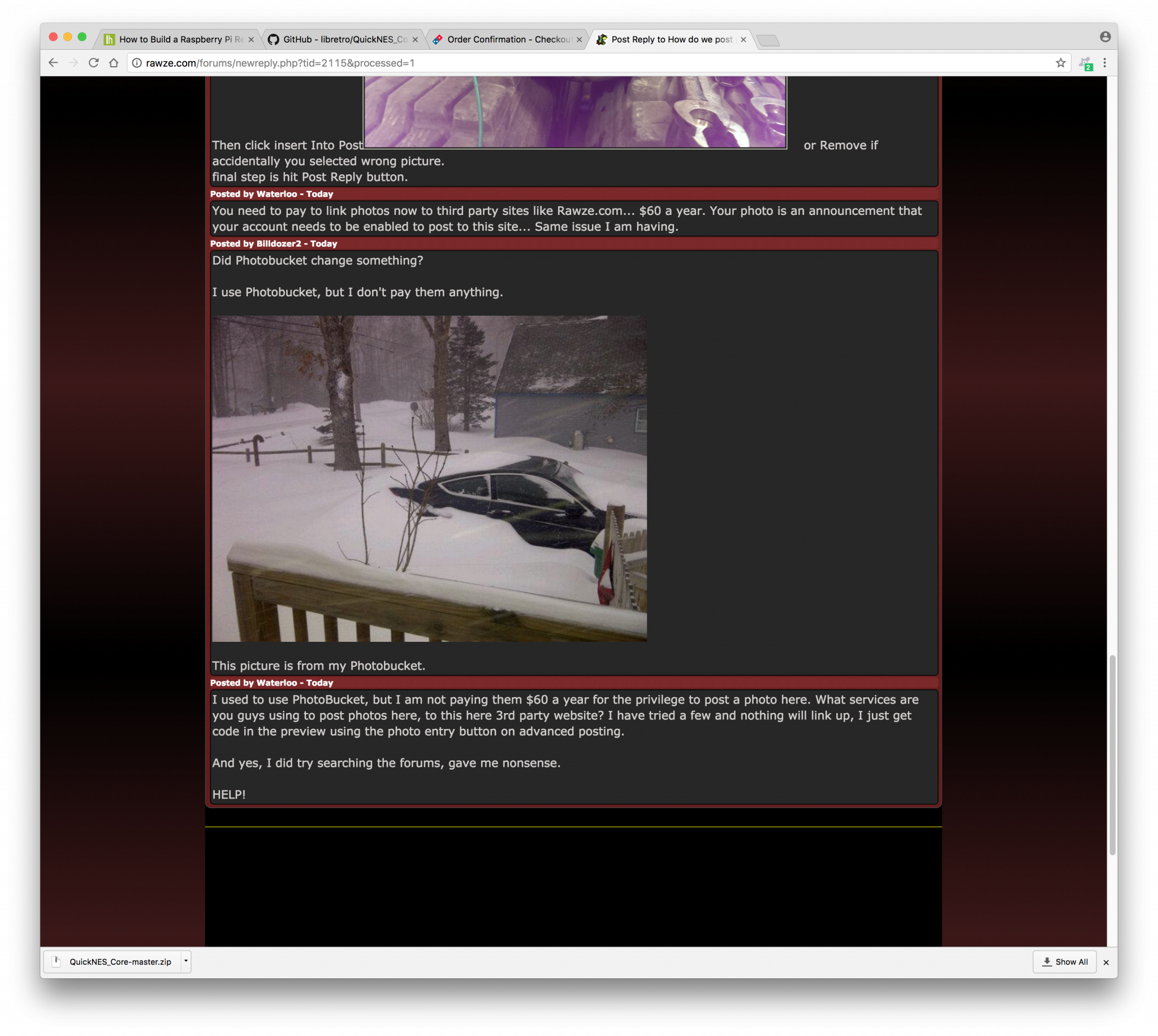Click the snowy car photo

[429, 478]
